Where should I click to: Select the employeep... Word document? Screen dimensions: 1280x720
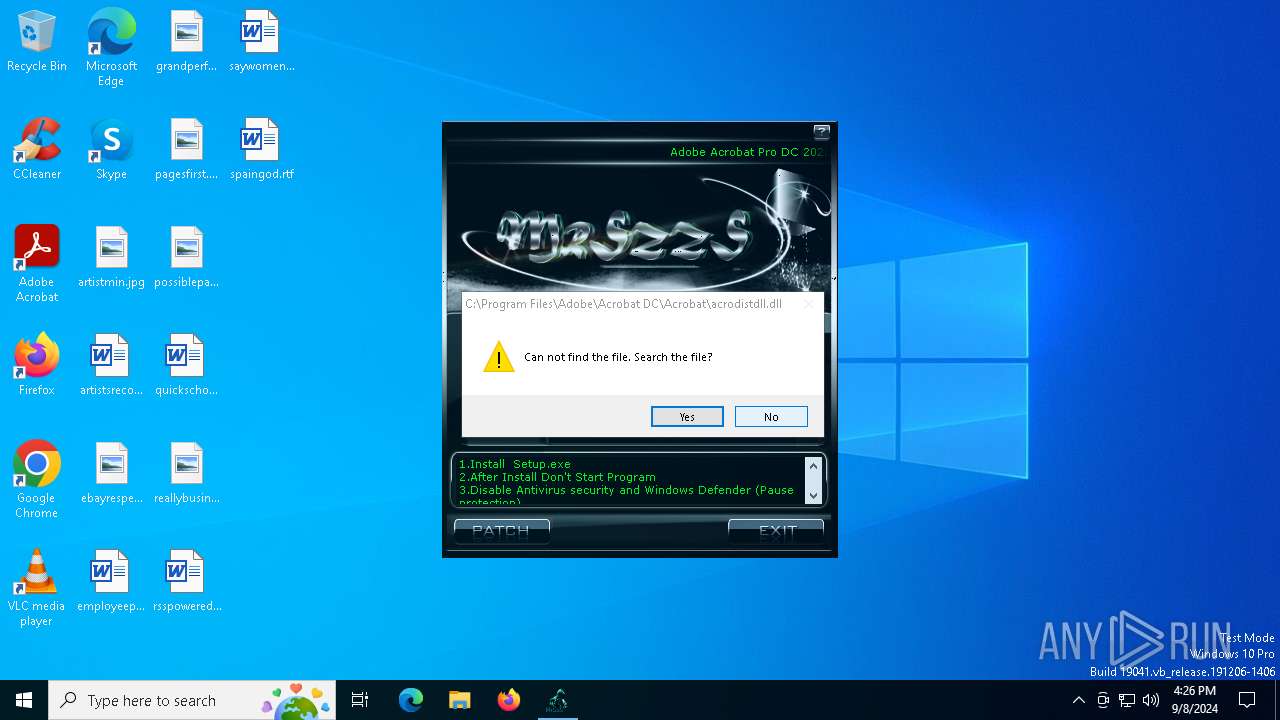tap(111, 582)
